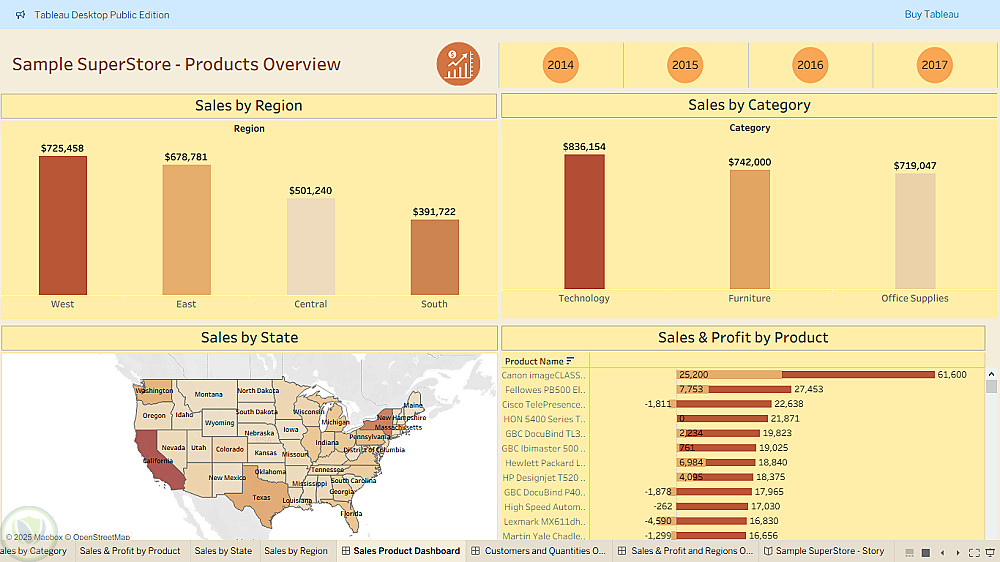This screenshot has width=1000, height=562.
Task: Click the film strip view icon
Action: click(x=909, y=552)
